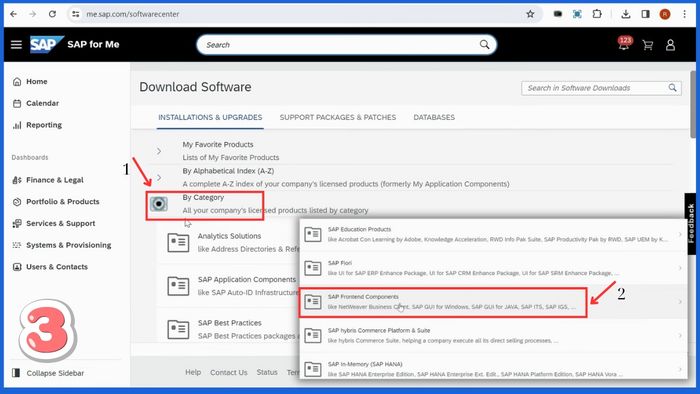Open SAP Education Products row chevron

pyautogui.click(x=680, y=234)
